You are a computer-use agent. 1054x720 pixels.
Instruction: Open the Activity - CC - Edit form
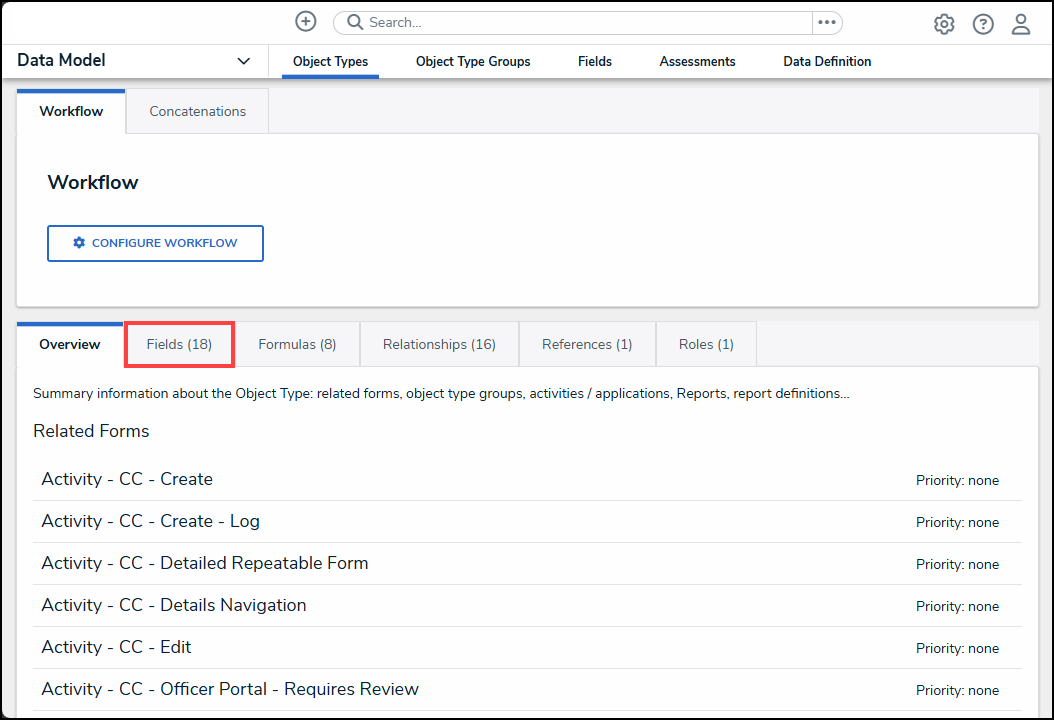pyautogui.click(x=116, y=647)
